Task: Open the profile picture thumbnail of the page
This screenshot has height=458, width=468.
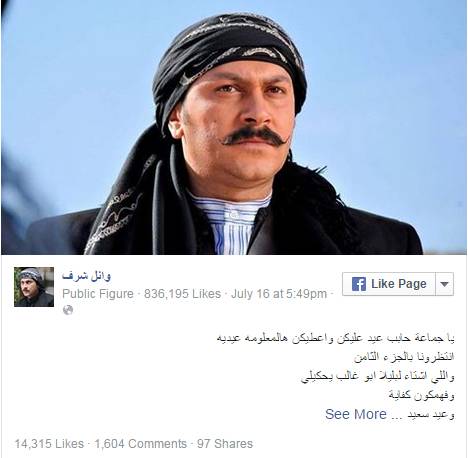Action: click(x=34, y=287)
